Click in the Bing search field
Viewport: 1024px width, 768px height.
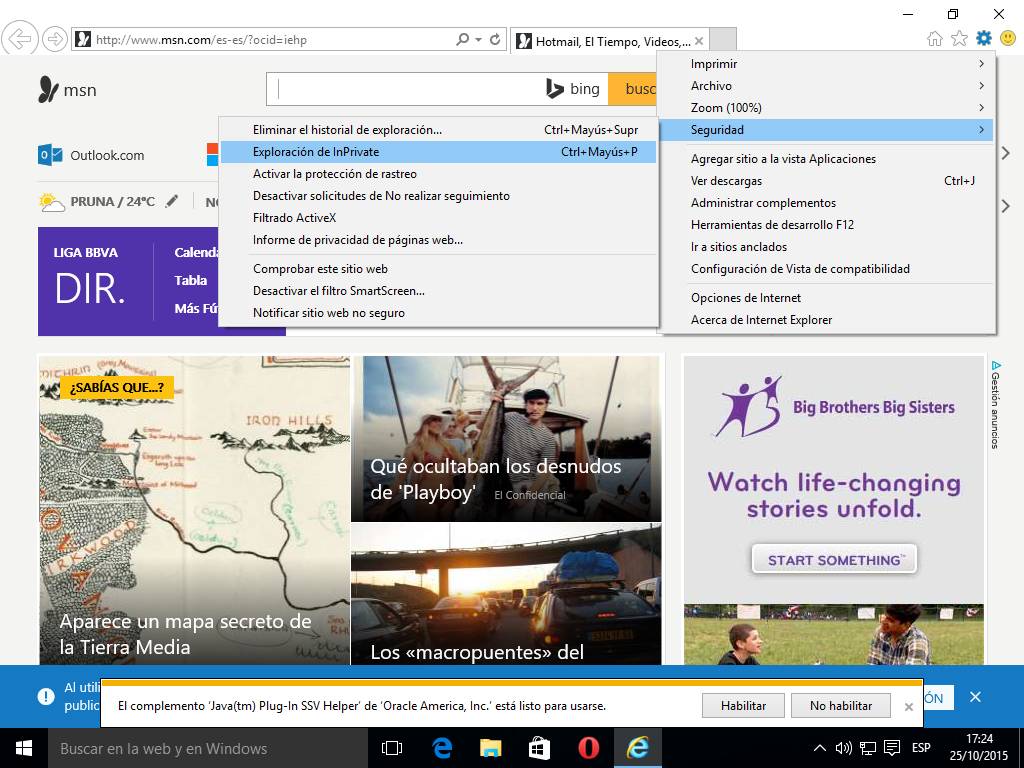tap(405, 89)
